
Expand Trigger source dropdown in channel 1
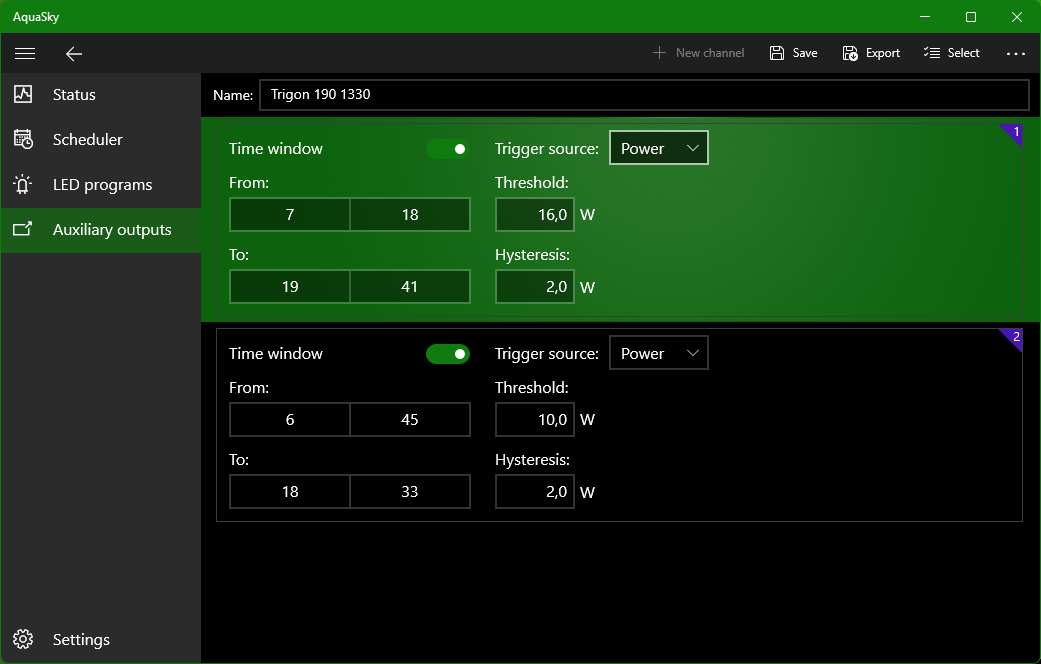click(x=658, y=148)
